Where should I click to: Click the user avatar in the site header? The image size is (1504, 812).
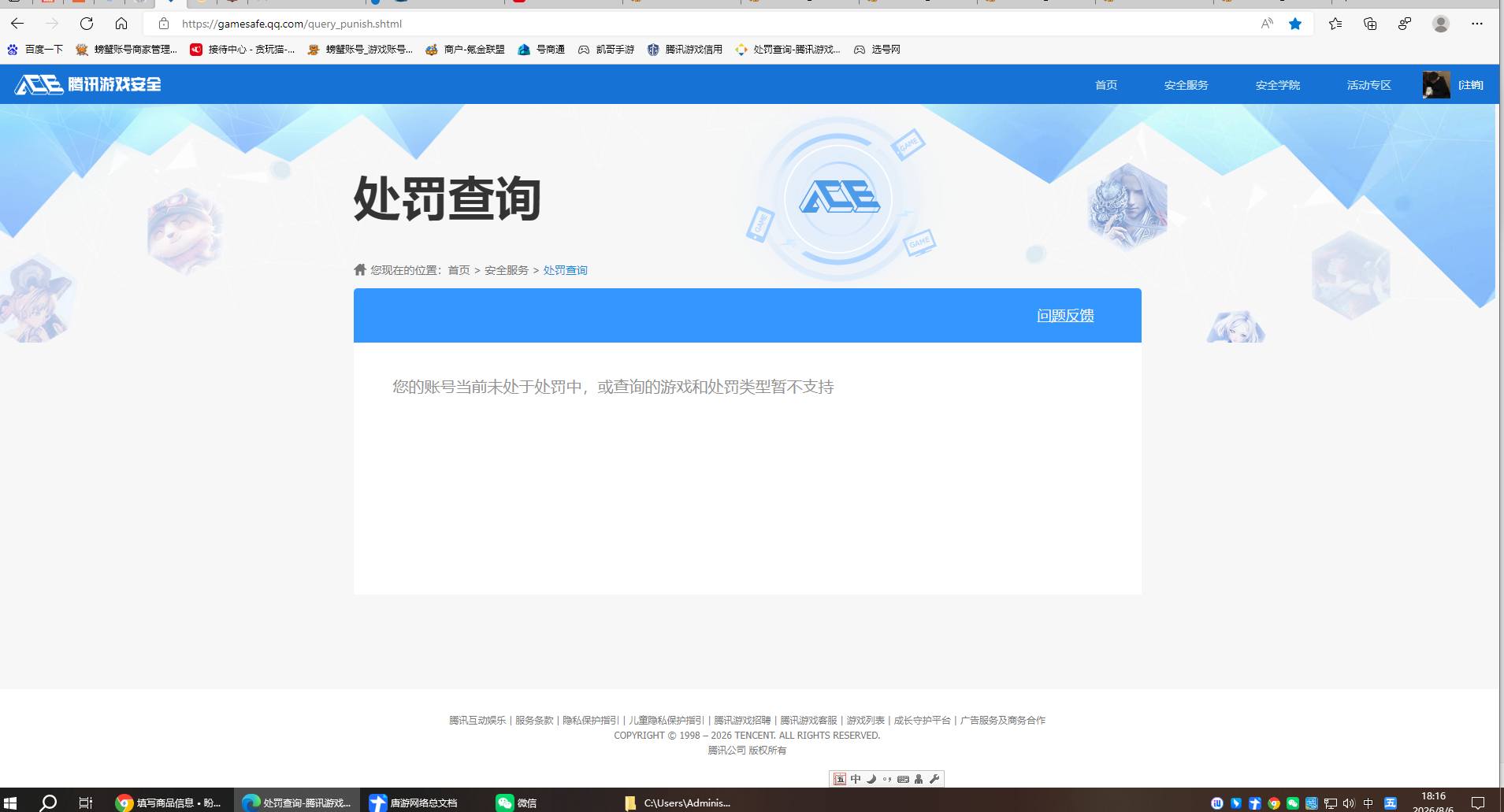click(x=1436, y=84)
